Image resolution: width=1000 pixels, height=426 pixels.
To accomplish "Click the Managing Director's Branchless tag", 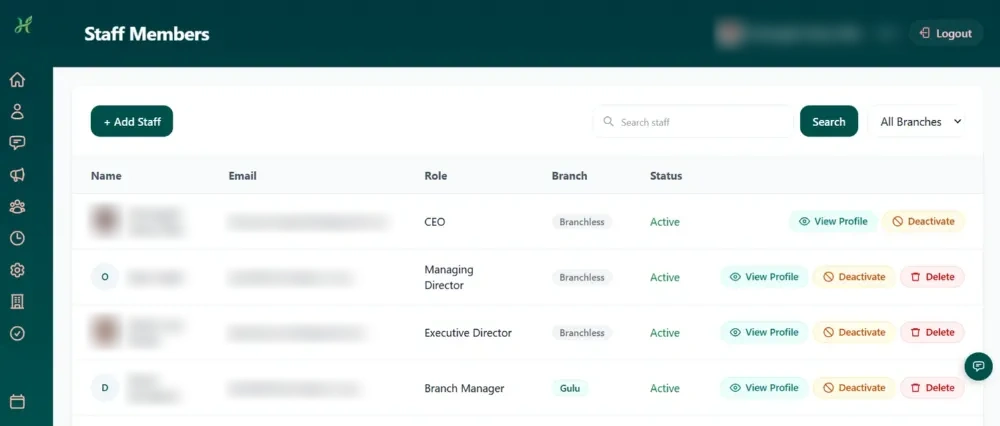I will 582,277.
